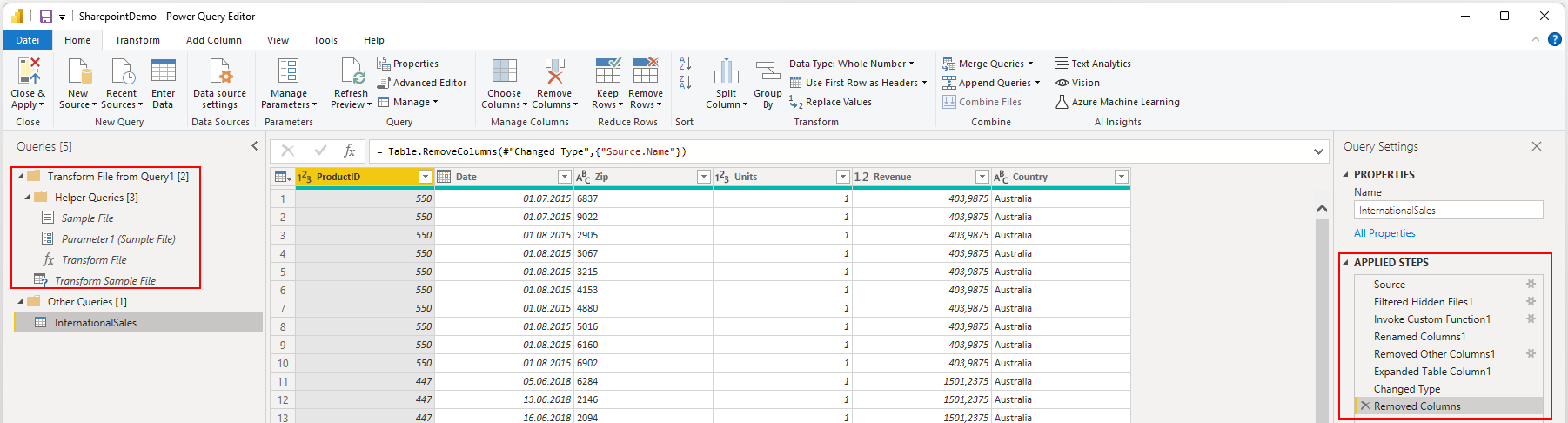Click the Remove Rows icon
The image size is (1568, 423).
[646, 71]
